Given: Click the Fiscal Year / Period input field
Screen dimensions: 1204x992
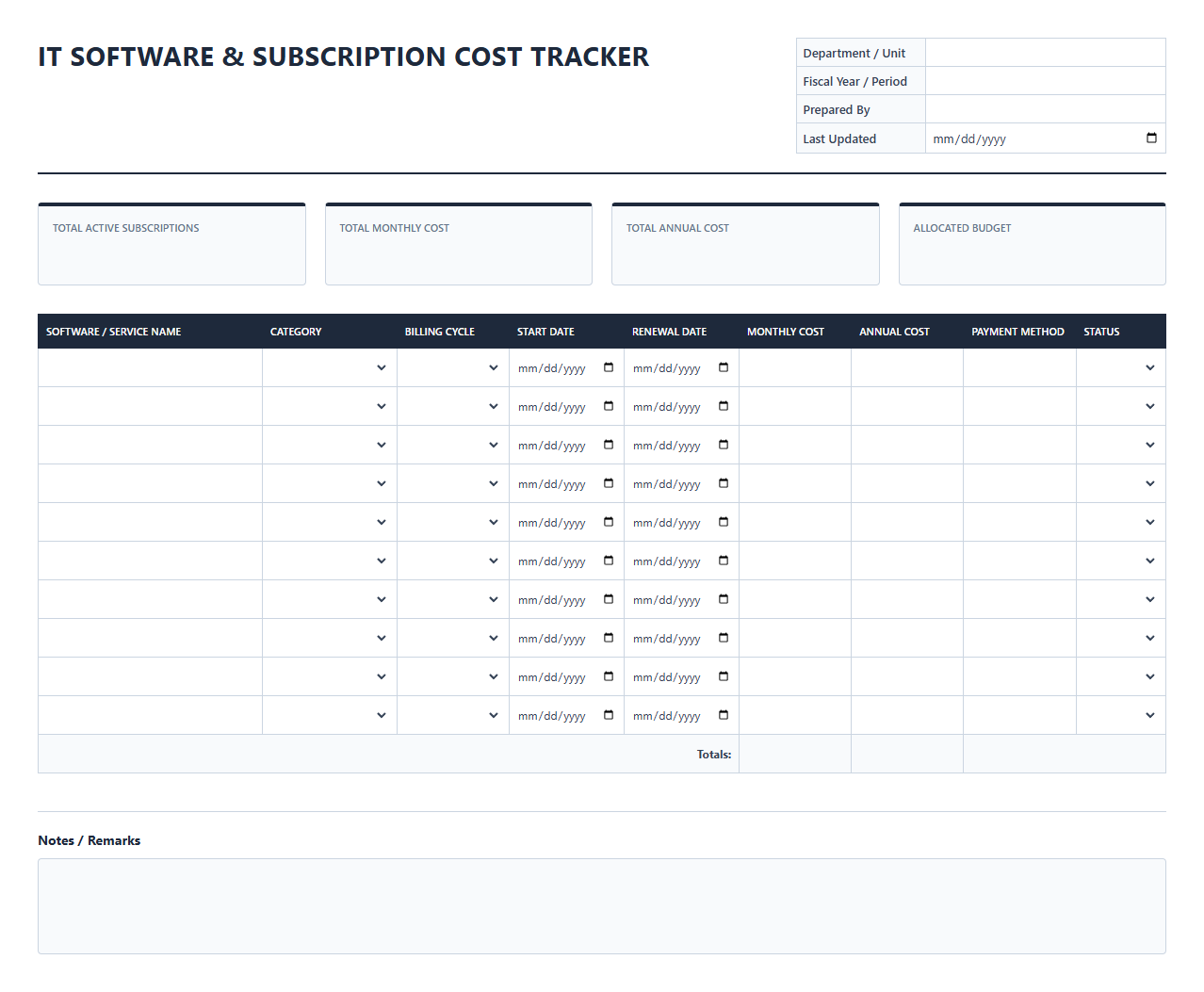Looking at the screenshot, I should click(1045, 81).
